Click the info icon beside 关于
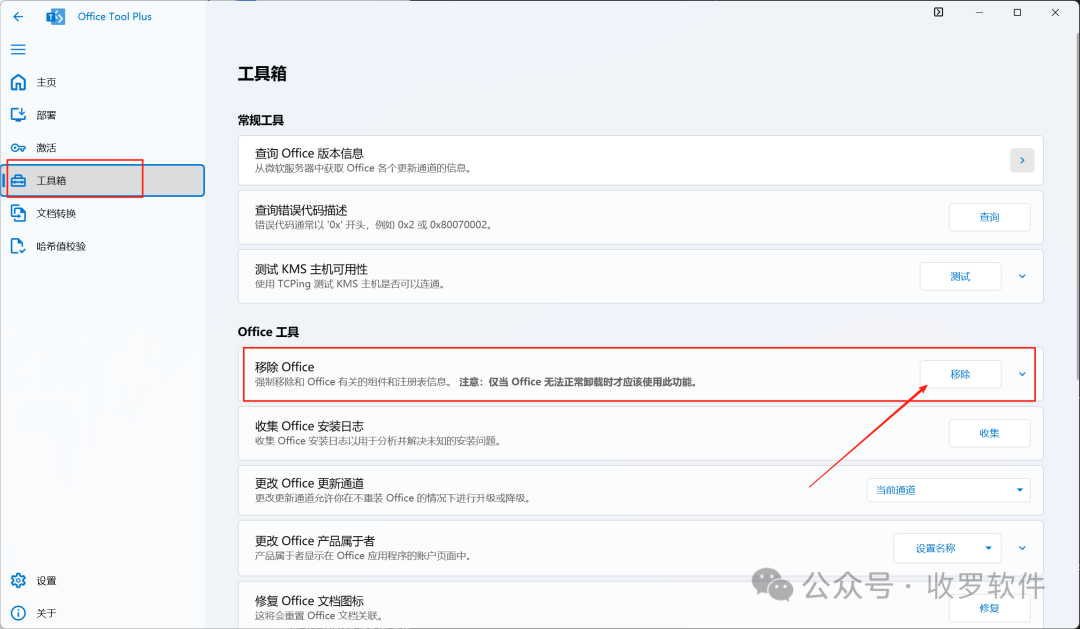The image size is (1080, 629). 19,613
